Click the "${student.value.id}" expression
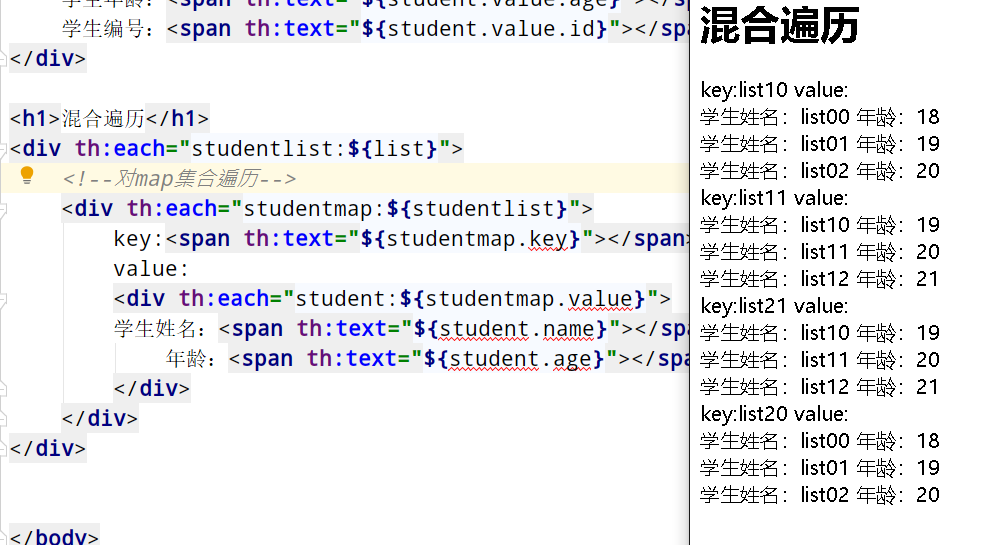The height and width of the screenshot is (545, 1001). [x=484, y=29]
